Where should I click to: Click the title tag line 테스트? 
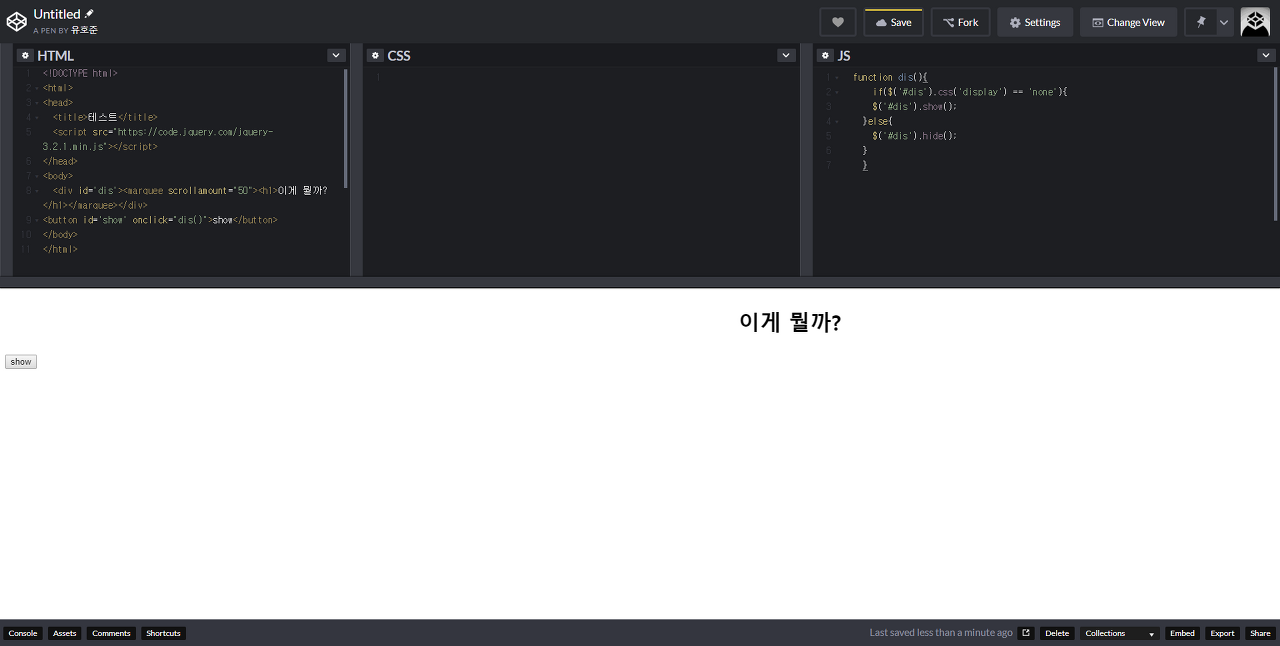pos(105,117)
